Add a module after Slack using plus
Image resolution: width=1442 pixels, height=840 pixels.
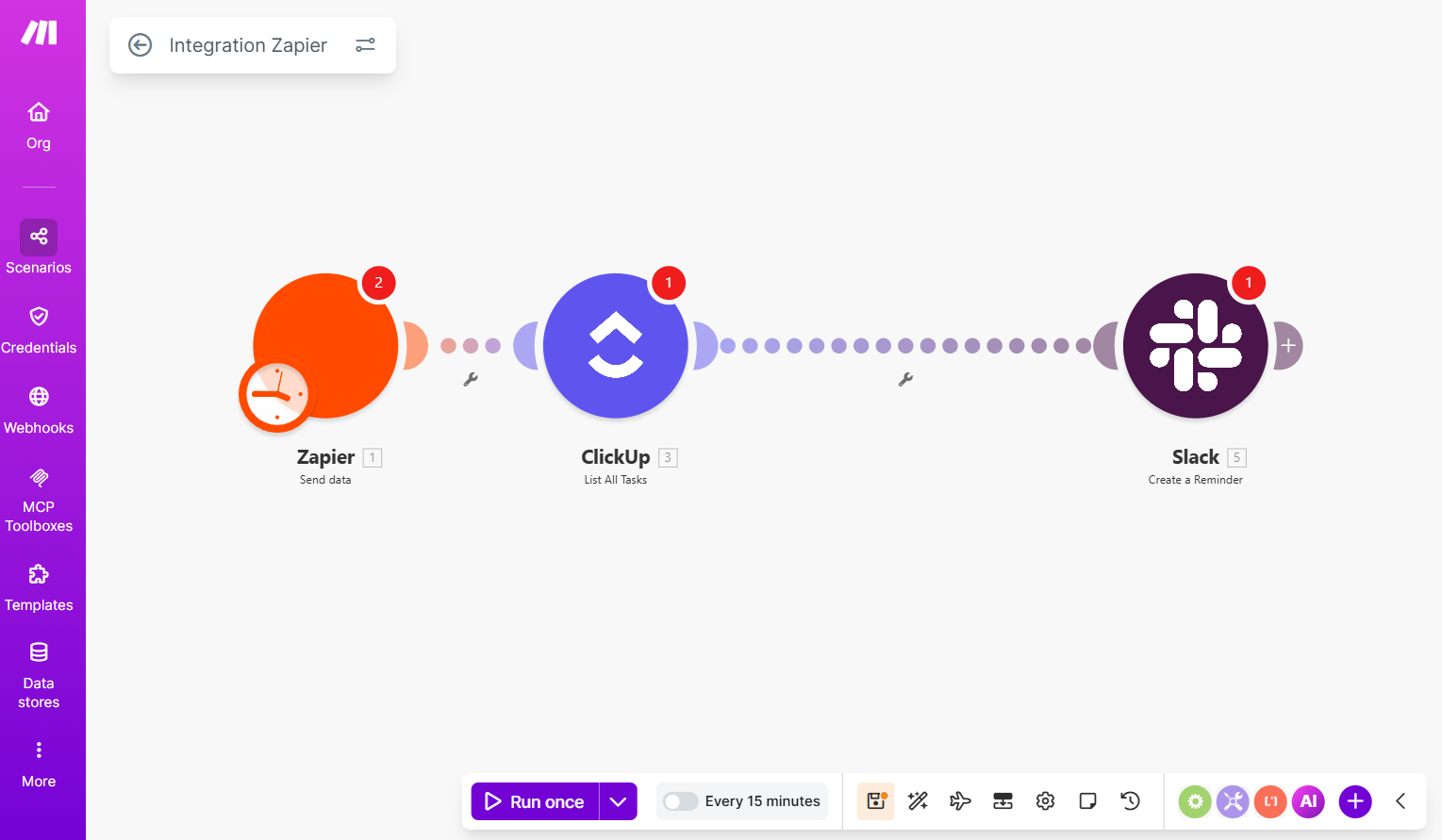click(1288, 346)
